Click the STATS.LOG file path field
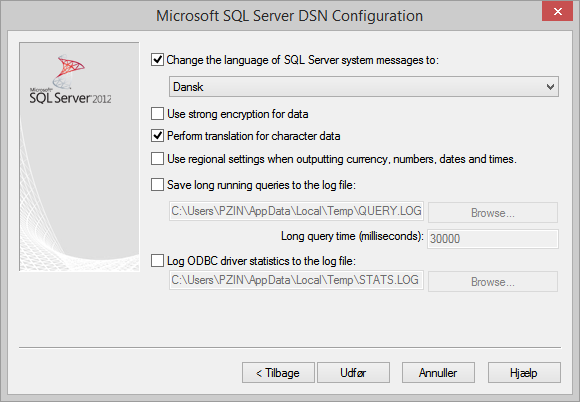580x402 pixels. point(296,280)
